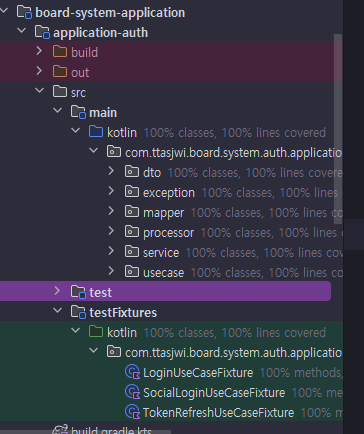364x434 pixels.
Task: Click the application-auth module folder icon
Action: [x=42, y=32]
